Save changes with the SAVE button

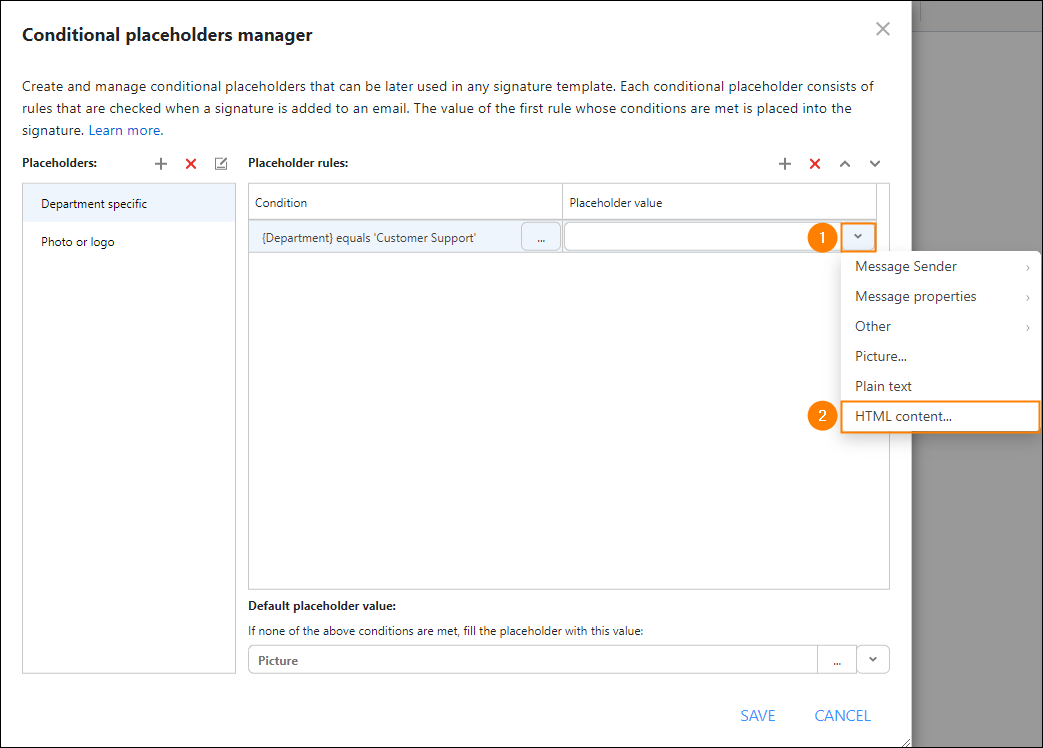[x=757, y=715]
